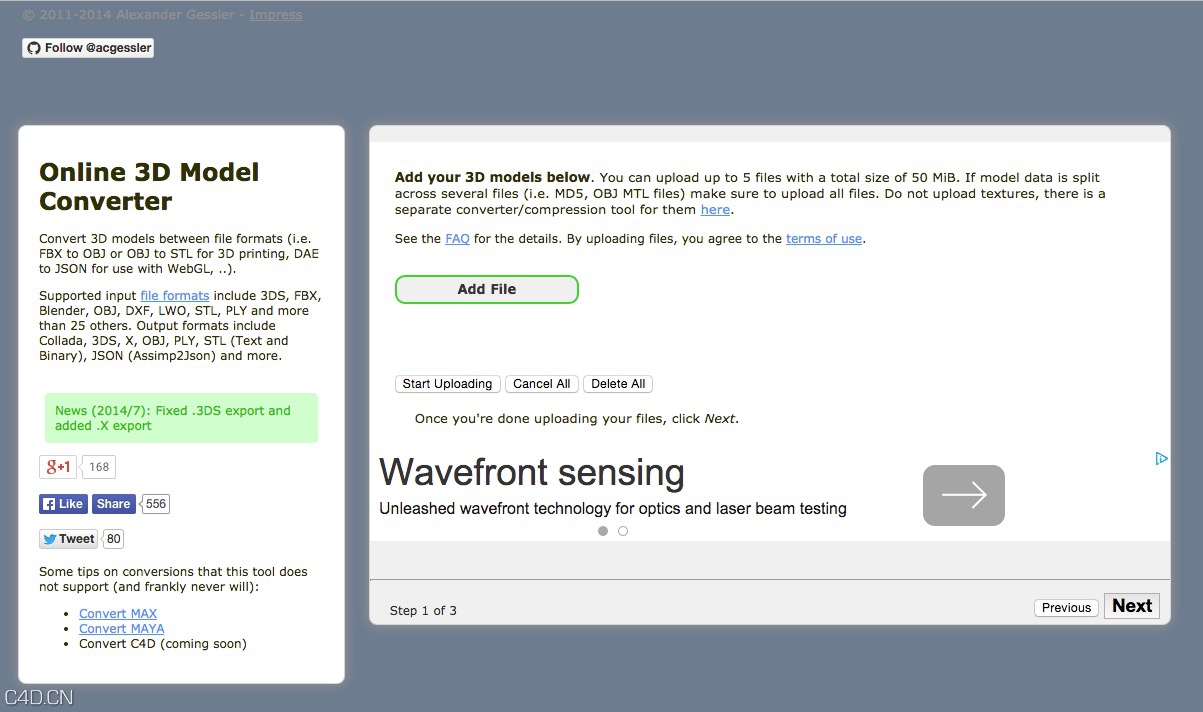Click the GitHub Follow @acgessler button
The width and height of the screenshot is (1203, 712).
88,48
